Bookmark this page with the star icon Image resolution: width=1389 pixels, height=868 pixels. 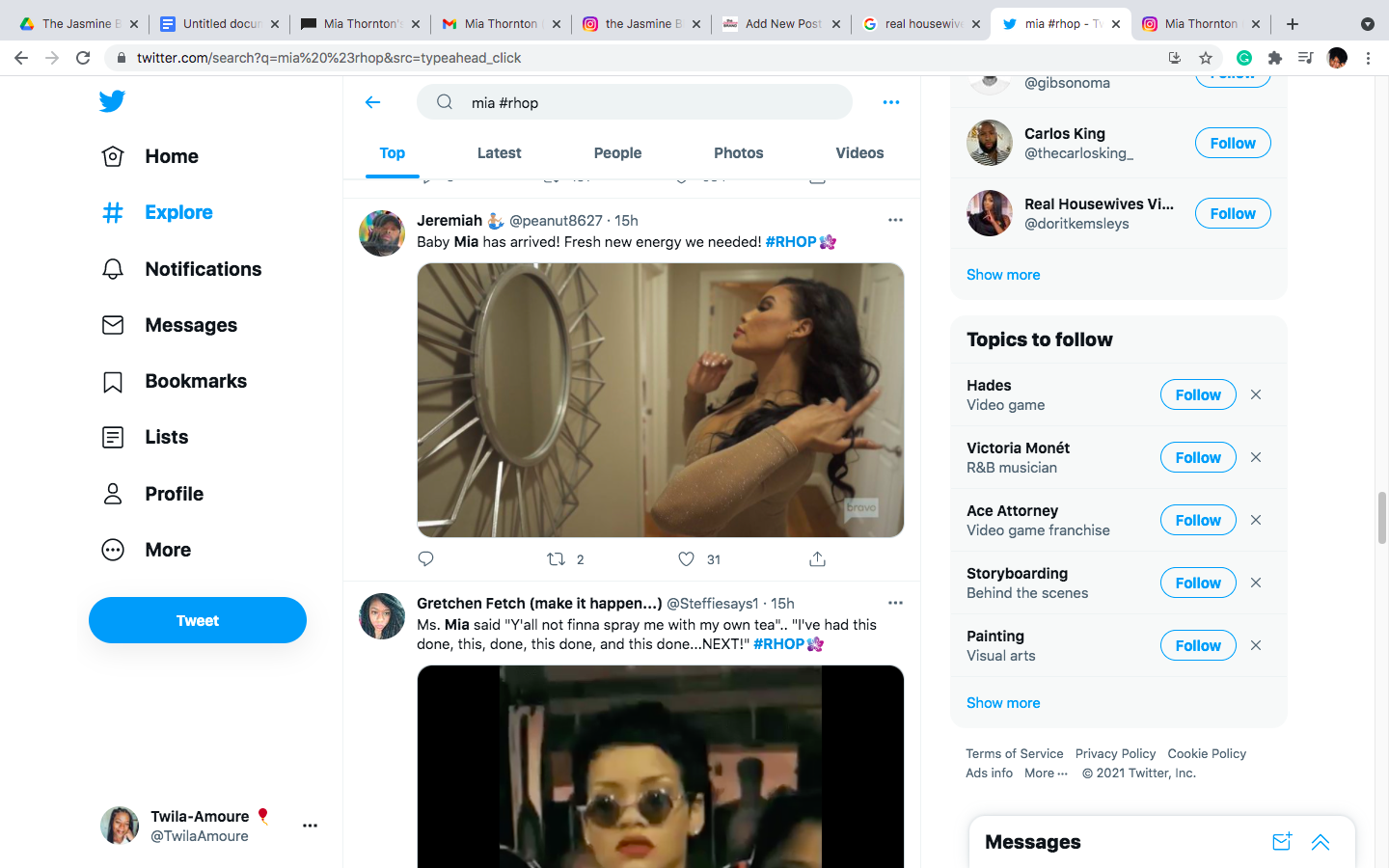coord(1206,58)
